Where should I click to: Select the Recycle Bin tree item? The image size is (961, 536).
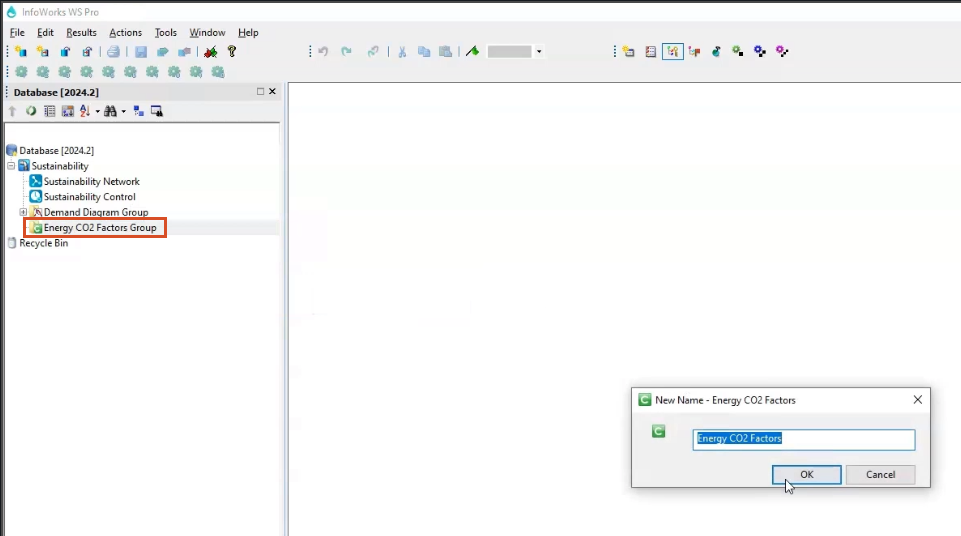(x=44, y=243)
